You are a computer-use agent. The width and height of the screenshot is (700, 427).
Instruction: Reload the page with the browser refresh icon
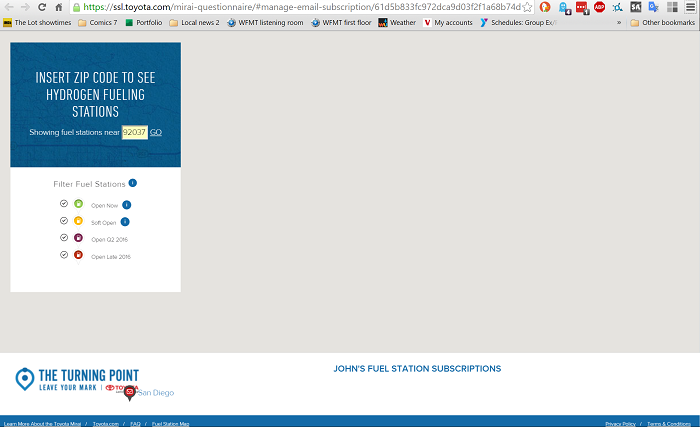42,7
